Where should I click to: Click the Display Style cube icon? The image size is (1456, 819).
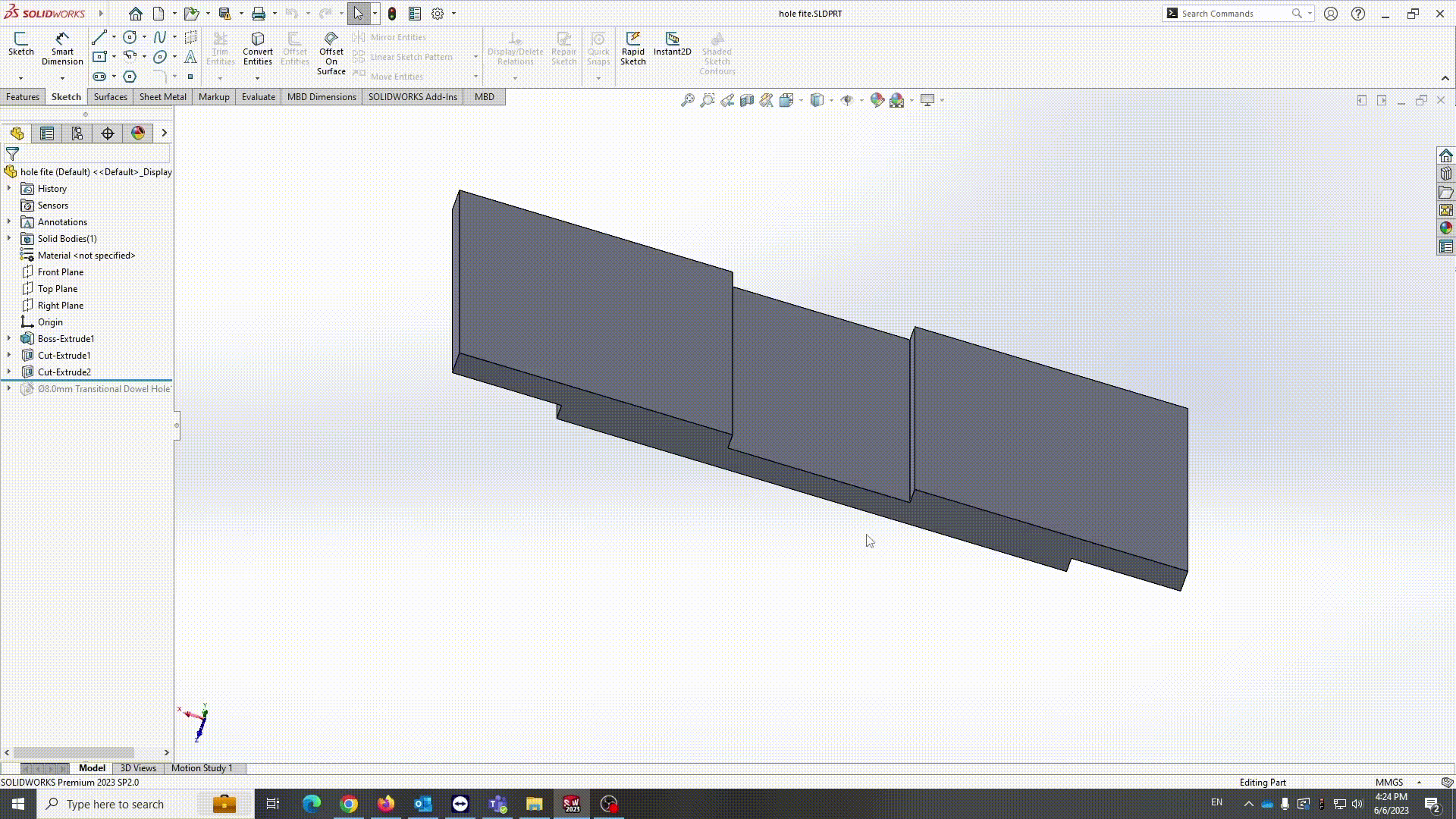point(817,100)
